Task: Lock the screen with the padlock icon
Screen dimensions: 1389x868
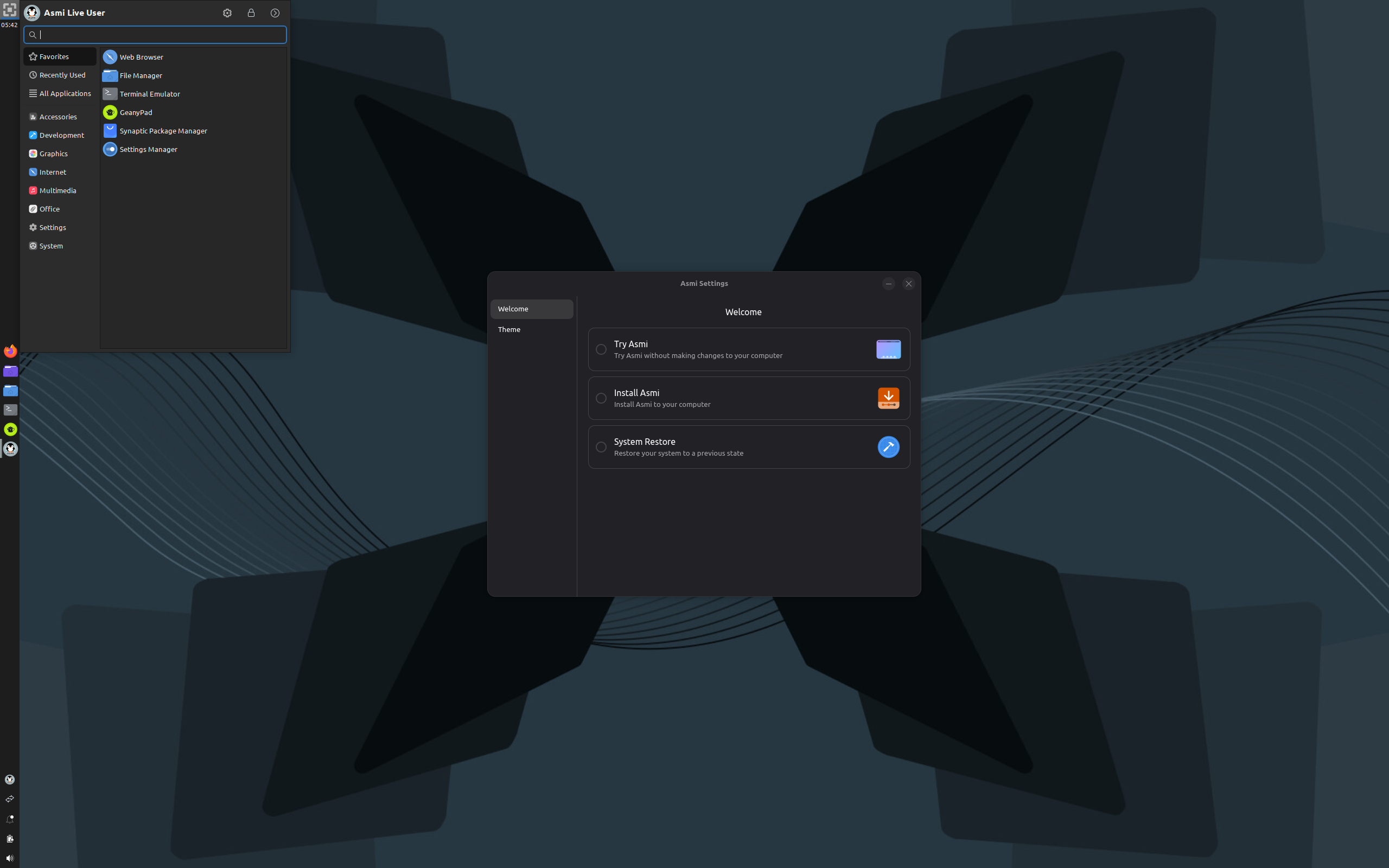Action: pyautogui.click(x=251, y=12)
